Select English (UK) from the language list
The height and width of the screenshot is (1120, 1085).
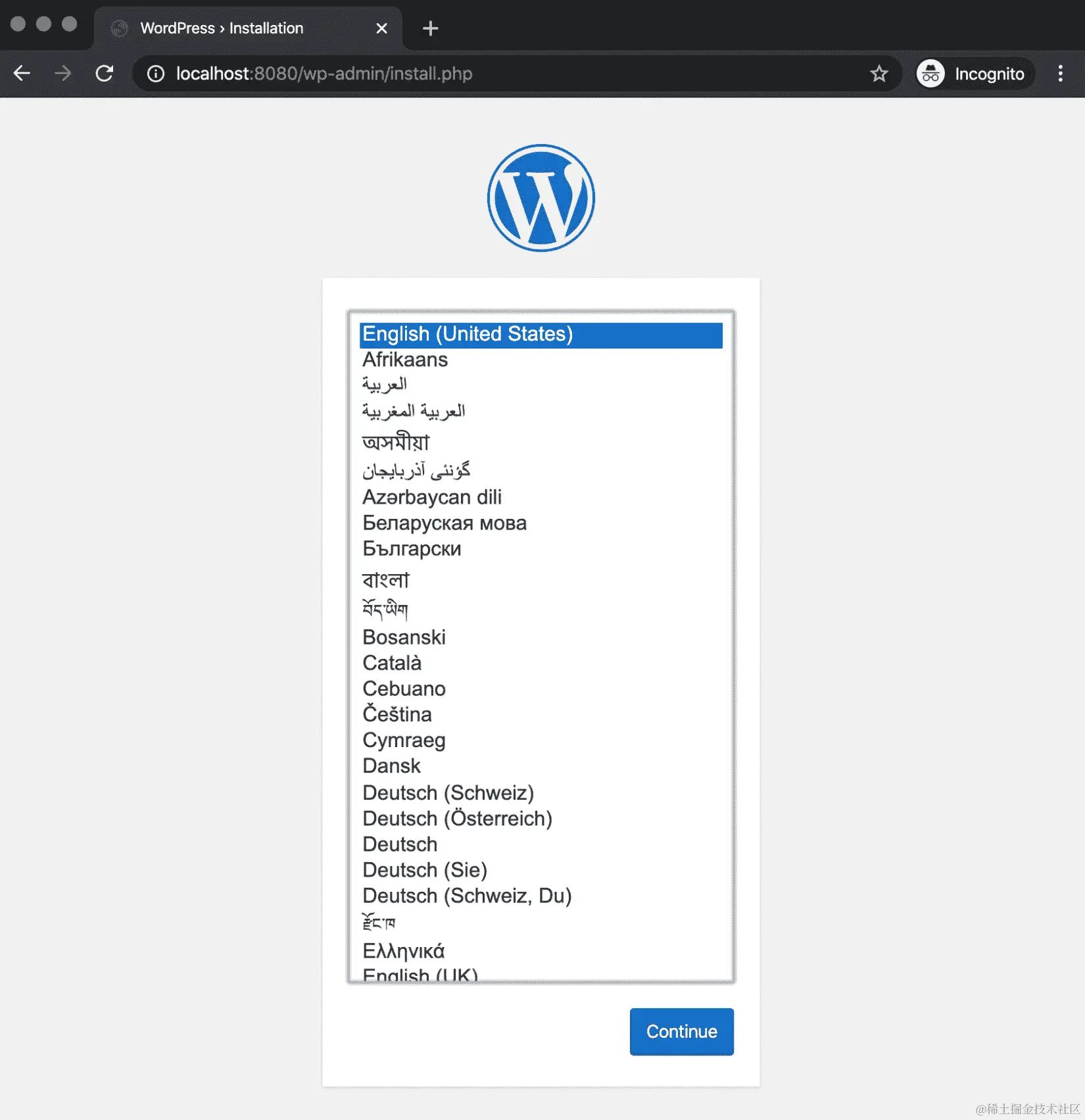click(419, 975)
